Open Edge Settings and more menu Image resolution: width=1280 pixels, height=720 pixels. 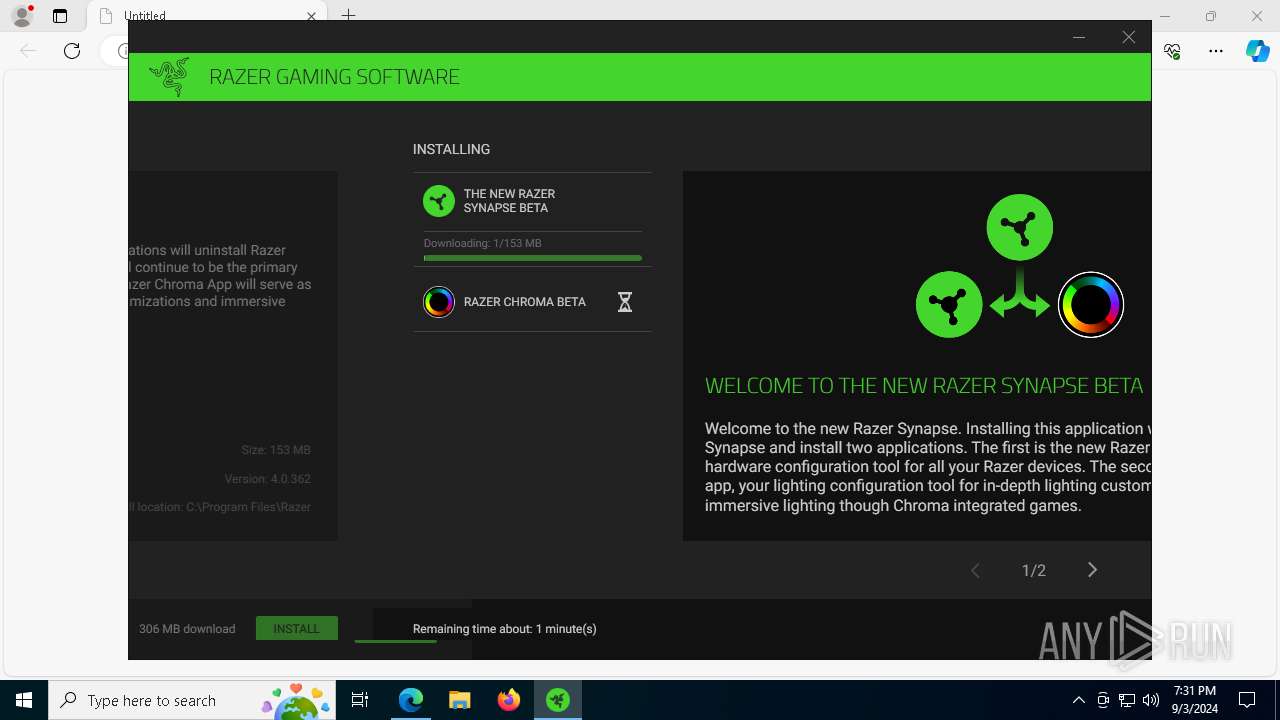(1216, 51)
